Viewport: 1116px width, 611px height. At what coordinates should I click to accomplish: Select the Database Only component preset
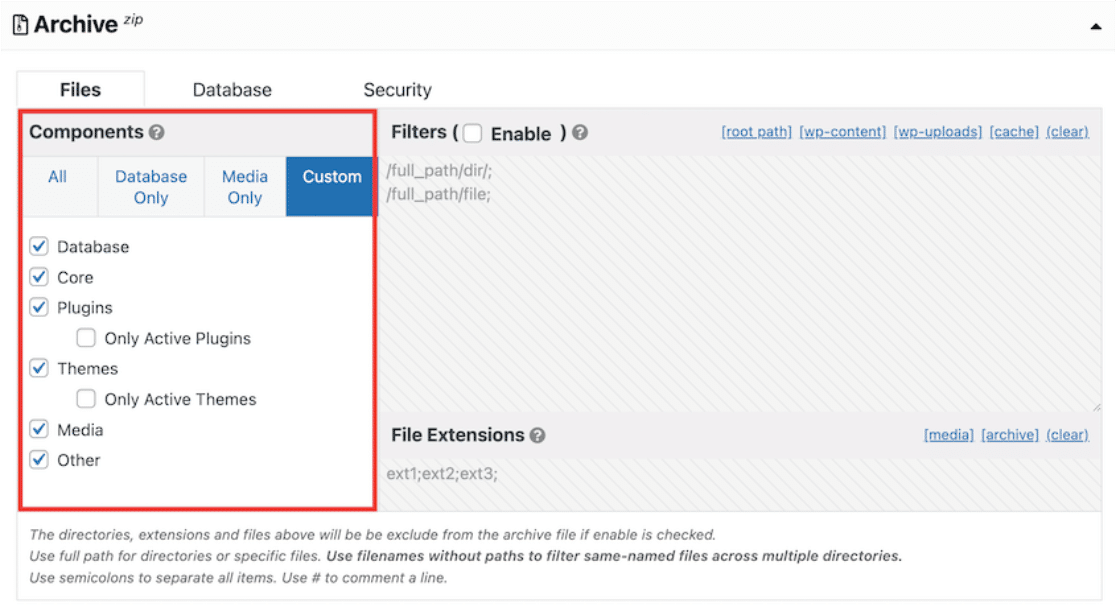click(151, 187)
